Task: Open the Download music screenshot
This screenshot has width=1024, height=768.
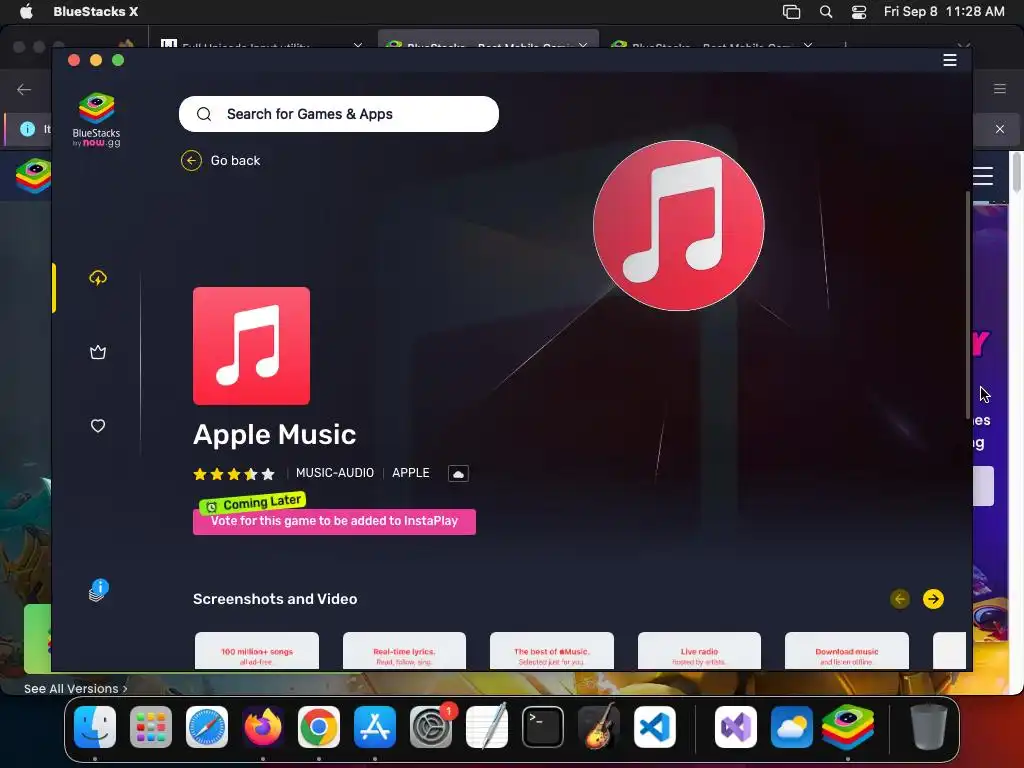Action: pos(847,650)
